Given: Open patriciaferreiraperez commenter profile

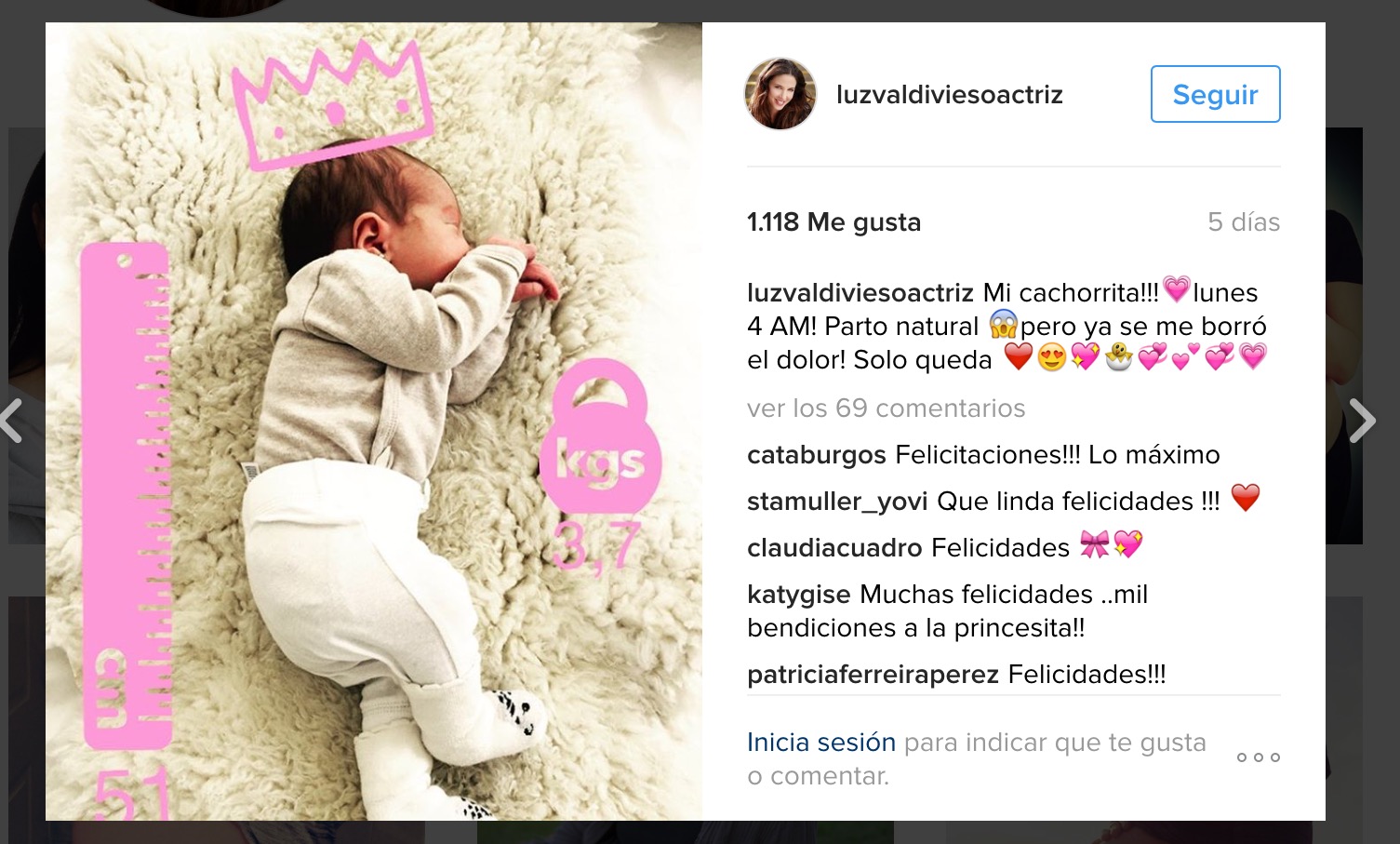Looking at the screenshot, I should [873, 675].
